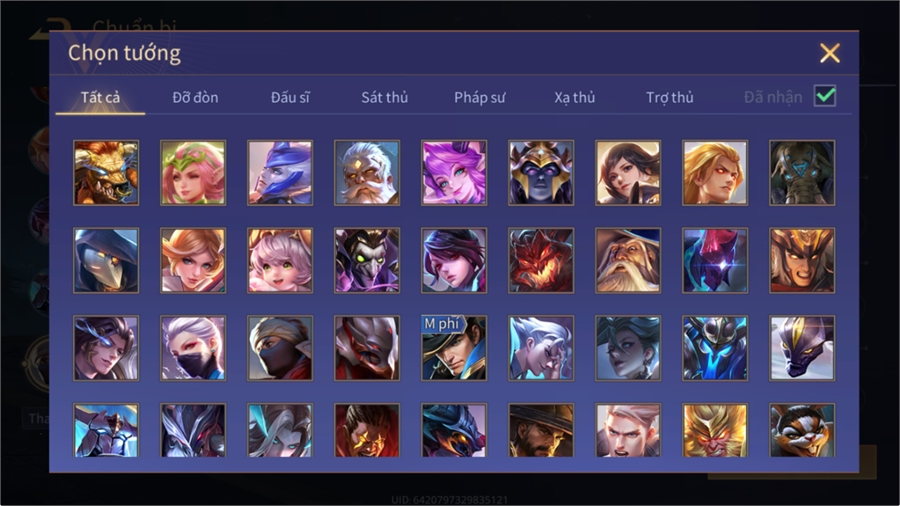This screenshot has height=506, width=900.
Task: Select the plague-doctor beak mask hero
Action: 106,261
